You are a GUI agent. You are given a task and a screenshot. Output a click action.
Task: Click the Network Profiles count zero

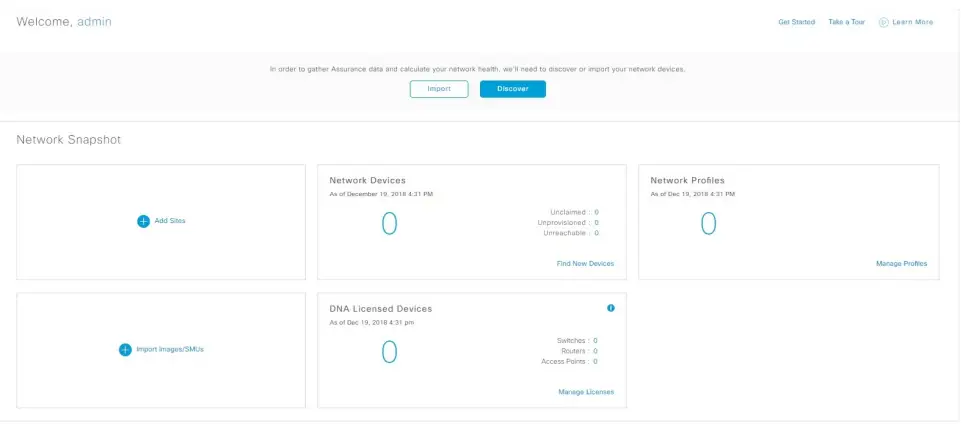(708, 223)
